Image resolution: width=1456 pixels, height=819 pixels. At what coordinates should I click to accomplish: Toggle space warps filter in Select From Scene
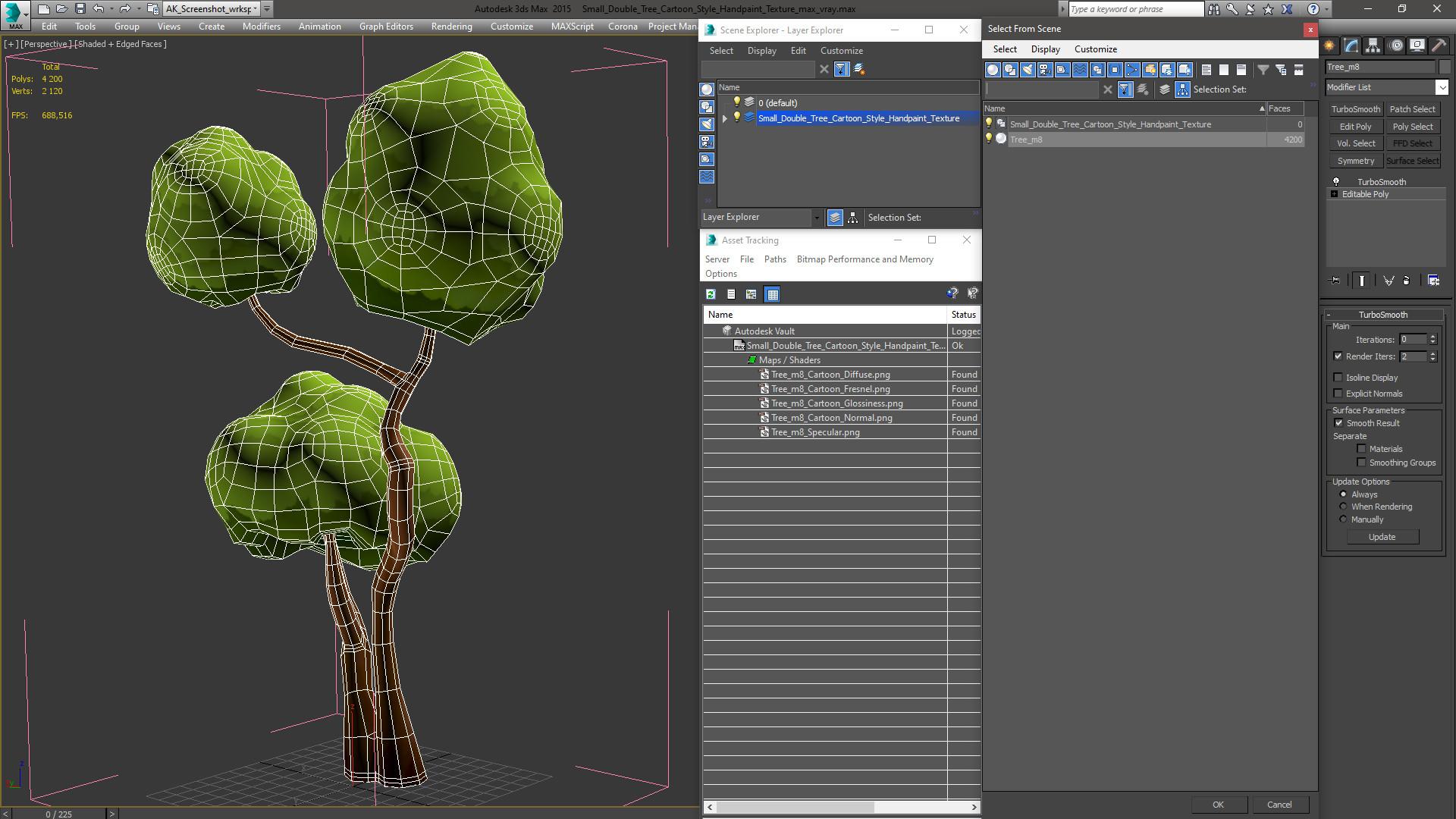[x=1080, y=70]
